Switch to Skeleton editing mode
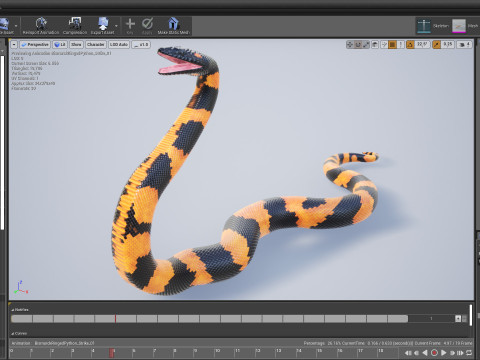This screenshot has height=360, width=480. (x=433, y=26)
